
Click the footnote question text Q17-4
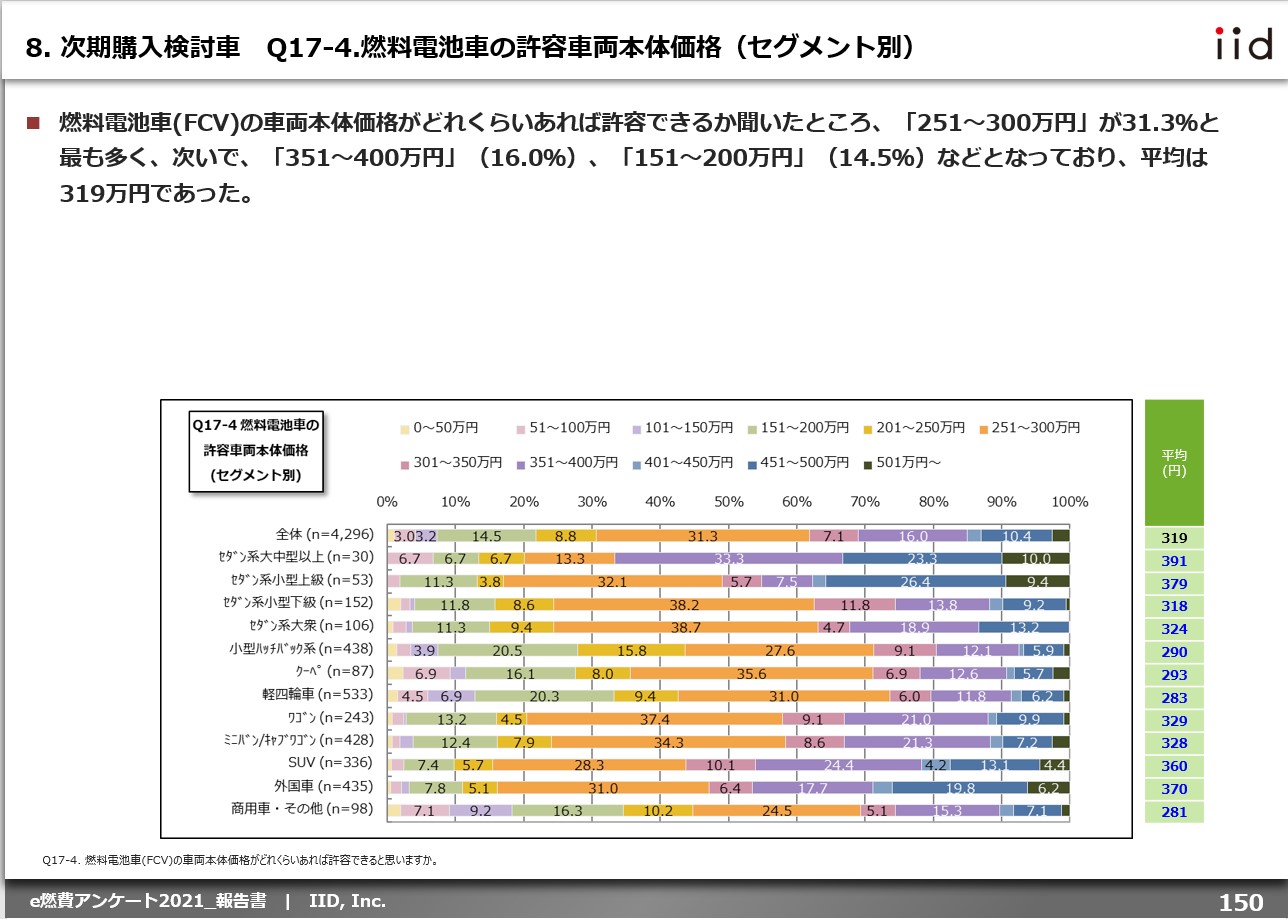coord(241,859)
